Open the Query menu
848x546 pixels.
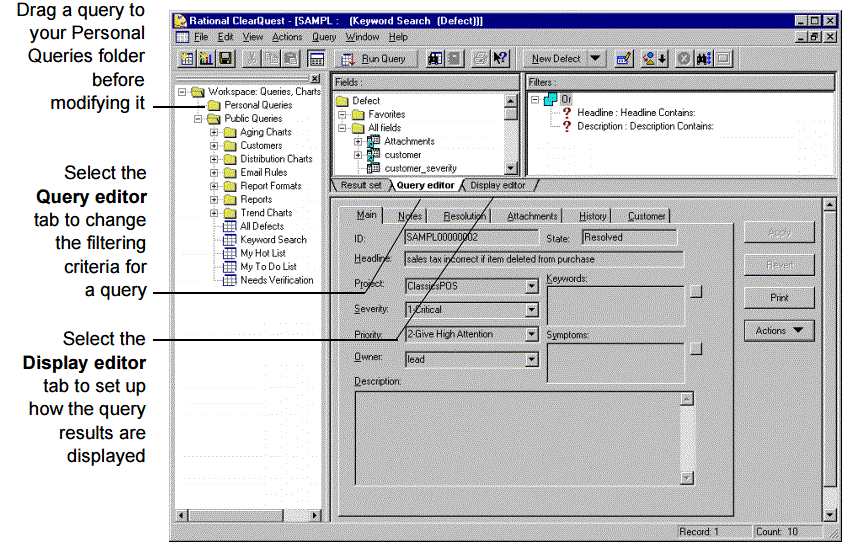324,37
